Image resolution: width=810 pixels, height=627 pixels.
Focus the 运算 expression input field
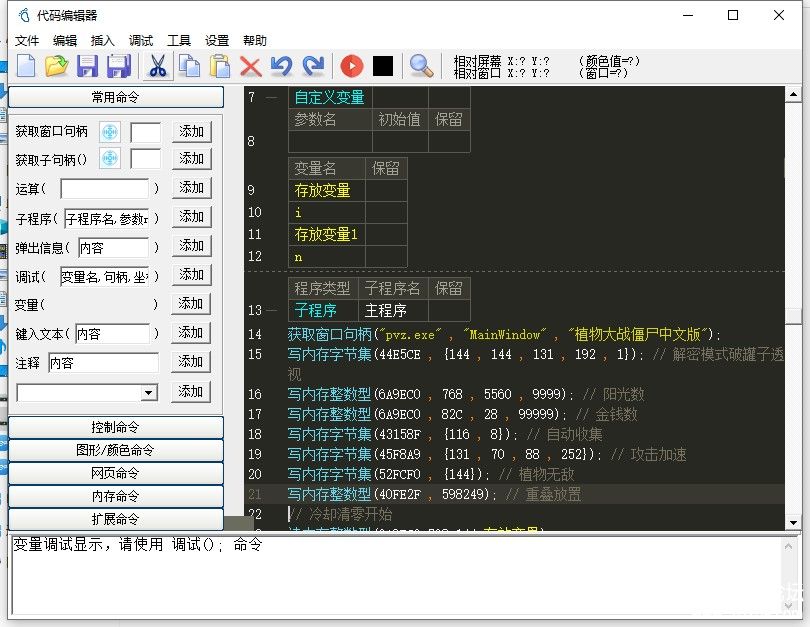tap(105, 189)
